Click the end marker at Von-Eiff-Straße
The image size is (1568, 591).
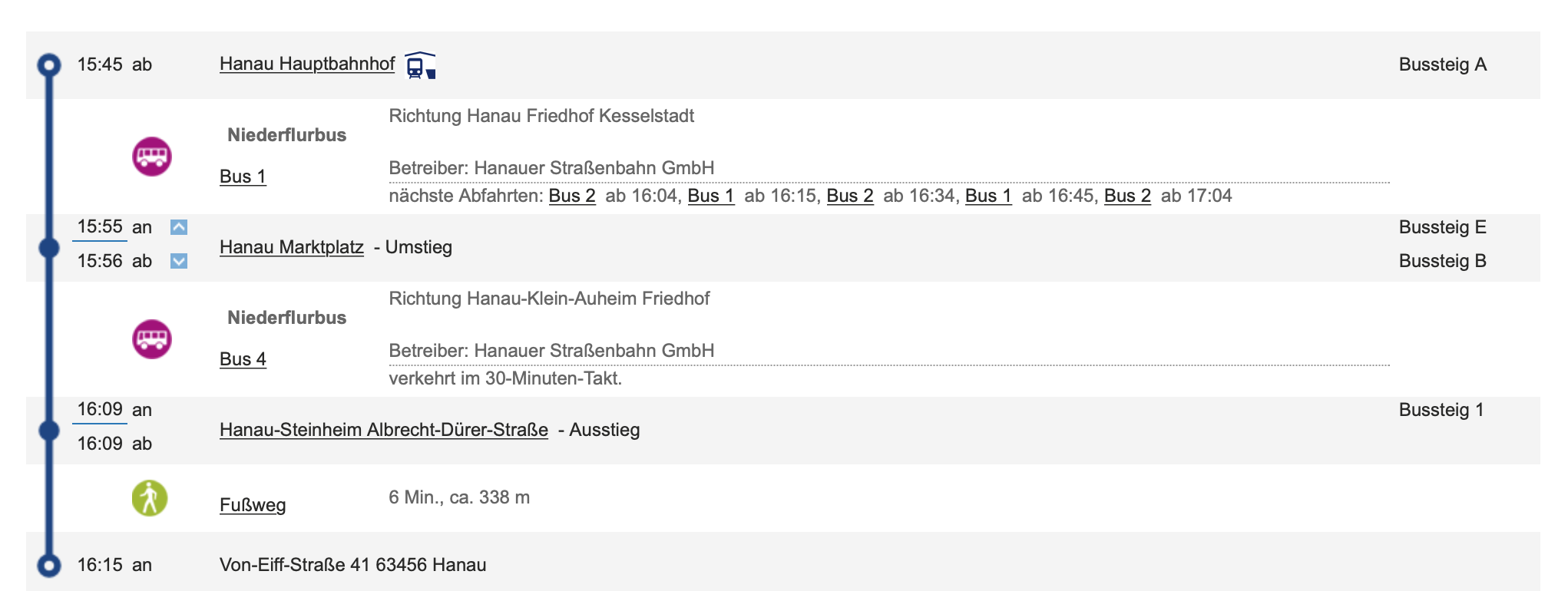49,566
